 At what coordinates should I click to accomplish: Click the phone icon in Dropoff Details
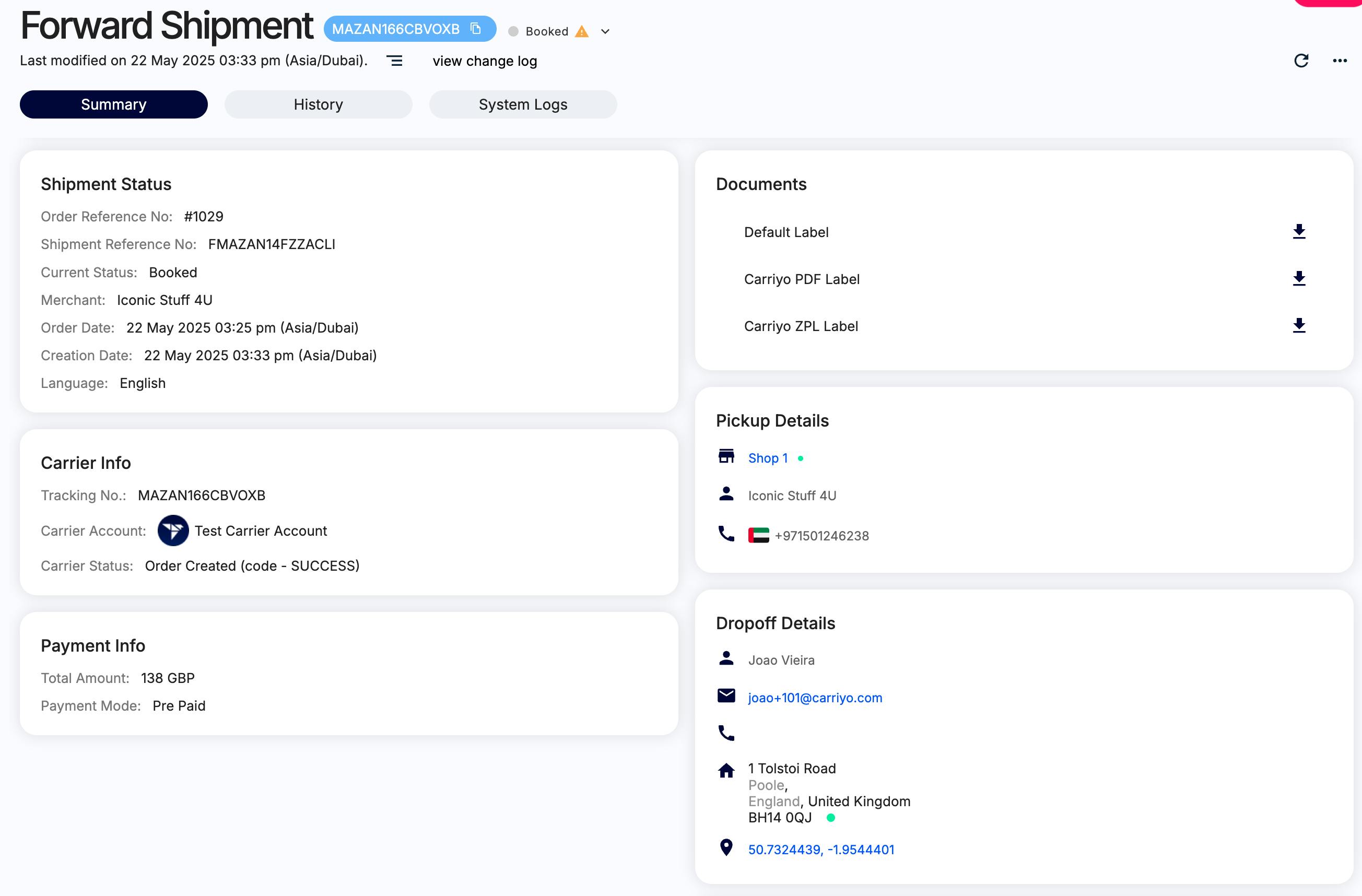pos(726,733)
